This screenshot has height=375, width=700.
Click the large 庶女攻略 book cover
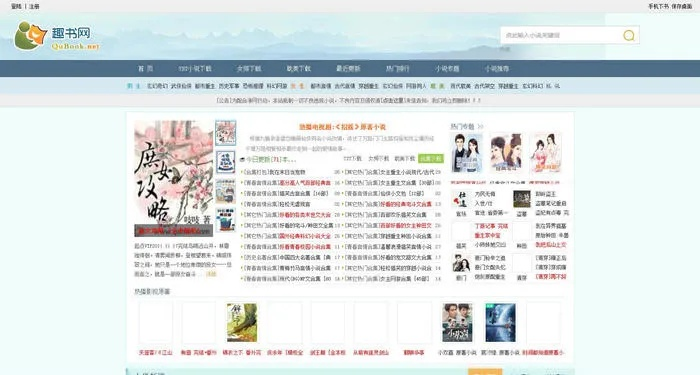(x=174, y=179)
